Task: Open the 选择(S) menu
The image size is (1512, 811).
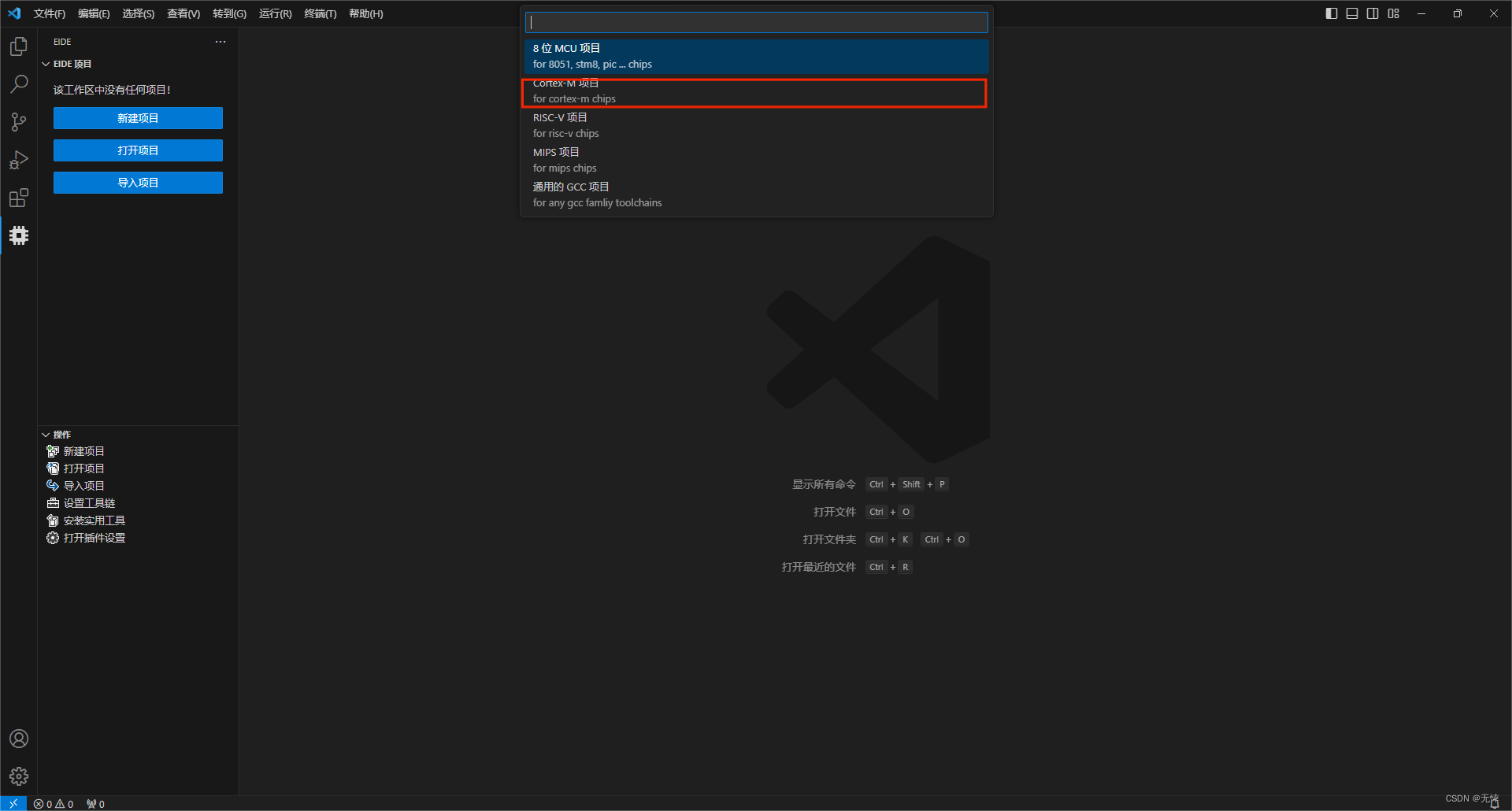Action: point(139,13)
